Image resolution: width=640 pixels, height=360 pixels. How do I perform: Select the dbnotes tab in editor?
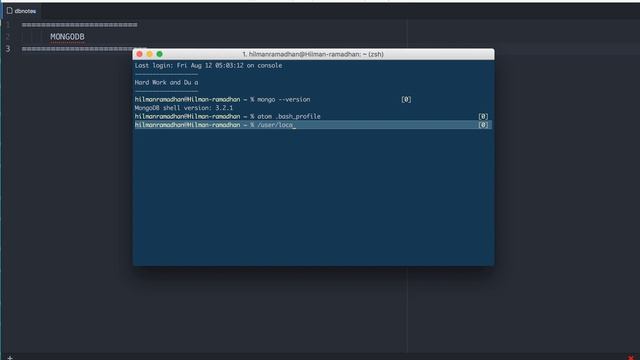[21, 11]
